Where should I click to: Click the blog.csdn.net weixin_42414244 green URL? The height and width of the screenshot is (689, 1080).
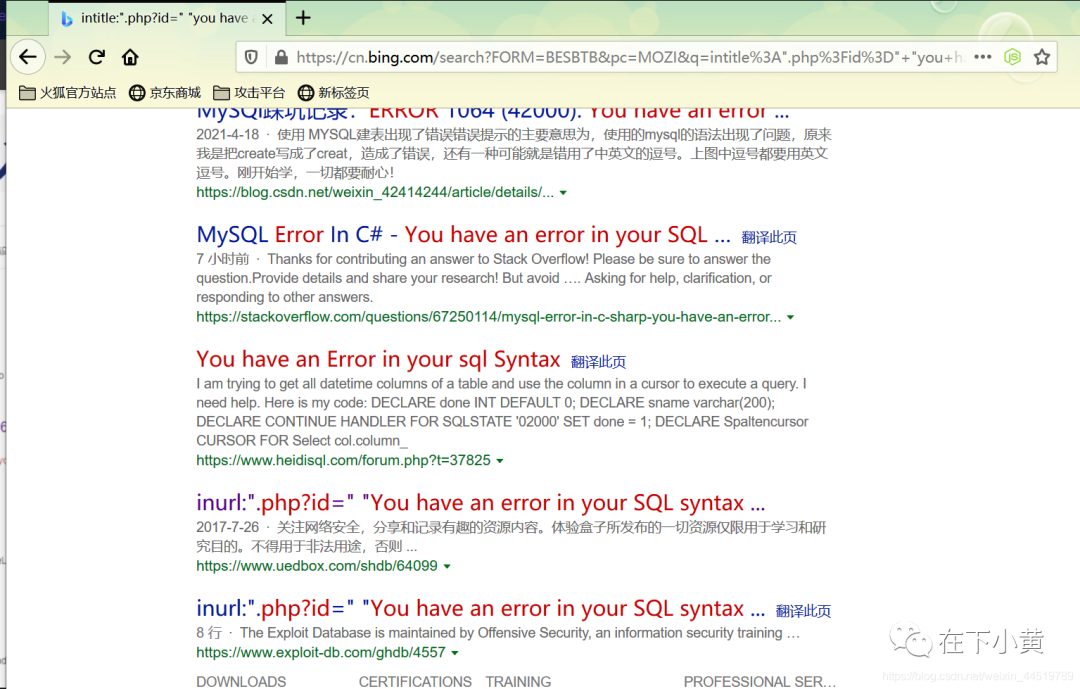[375, 193]
